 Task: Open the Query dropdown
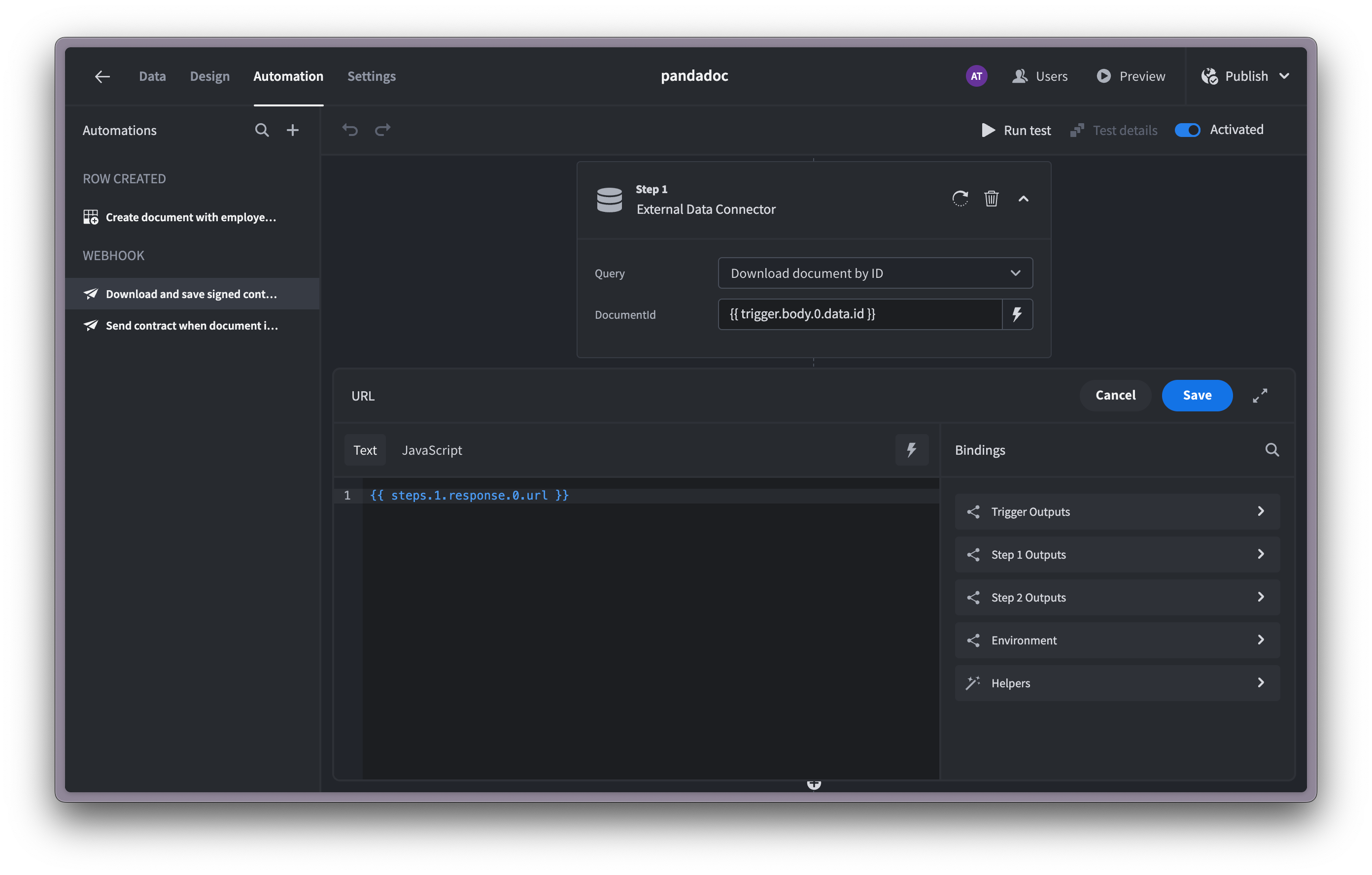[x=875, y=273]
